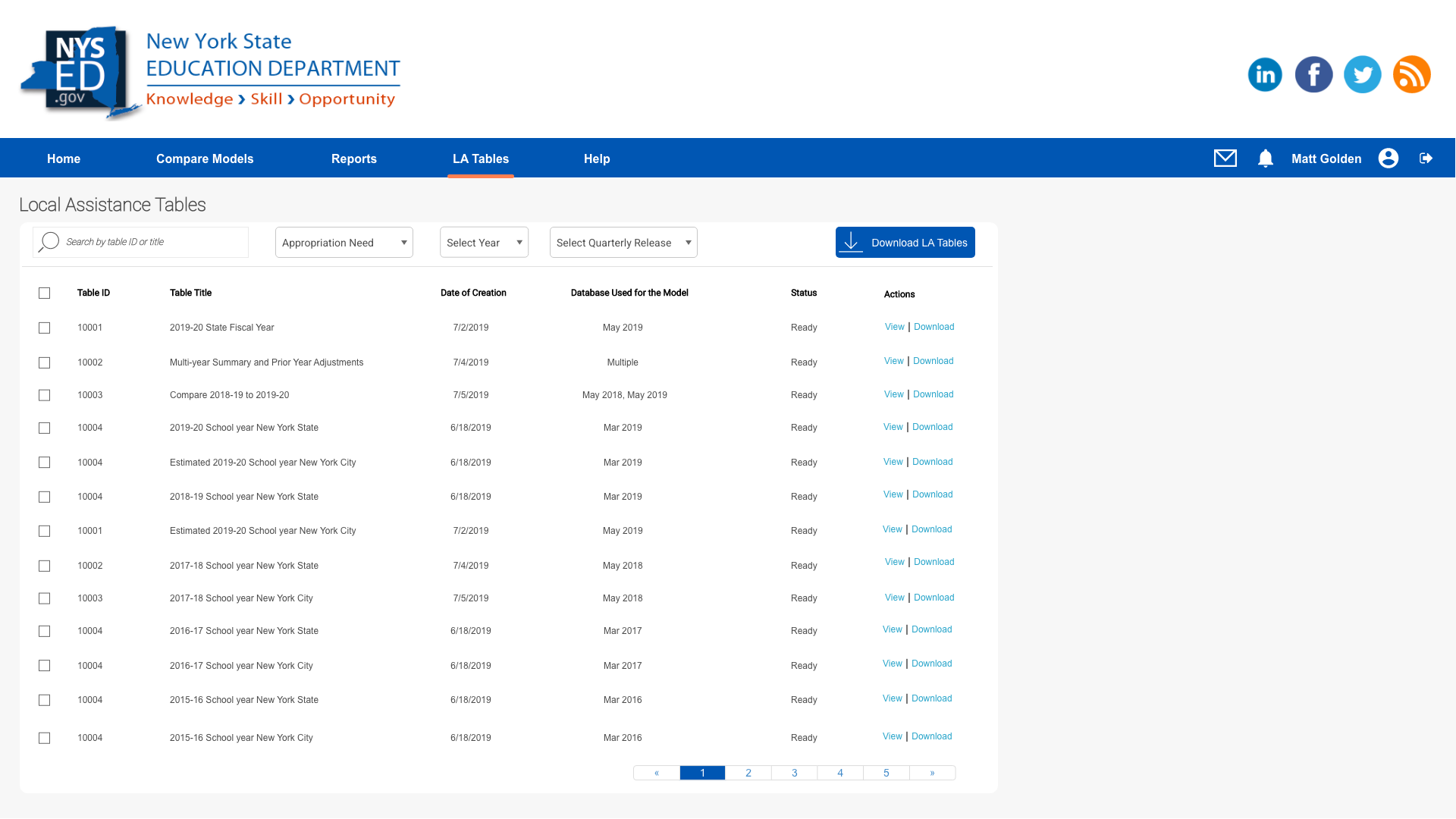Expand the Appropriation Need dropdown

[x=344, y=243]
